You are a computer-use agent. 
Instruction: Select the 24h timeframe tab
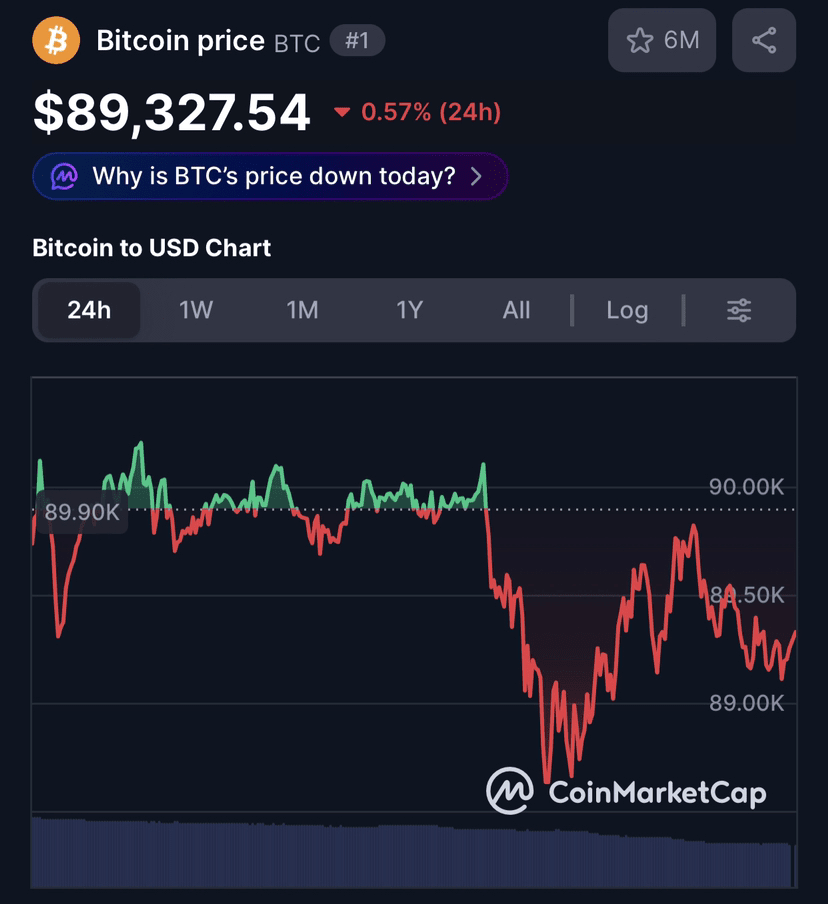click(89, 310)
